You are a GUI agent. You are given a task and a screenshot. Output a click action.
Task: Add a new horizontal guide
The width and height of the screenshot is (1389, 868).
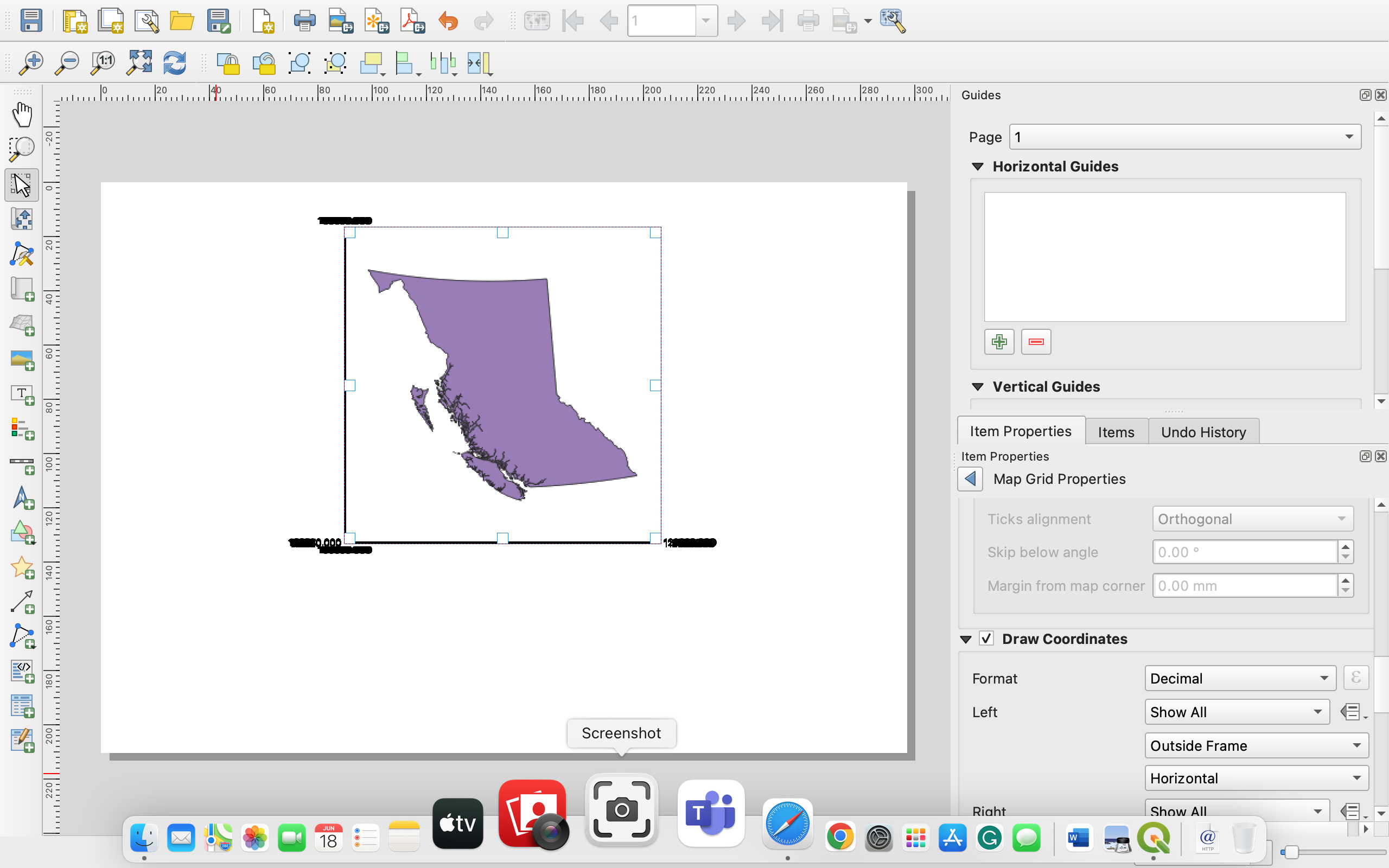(999, 341)
